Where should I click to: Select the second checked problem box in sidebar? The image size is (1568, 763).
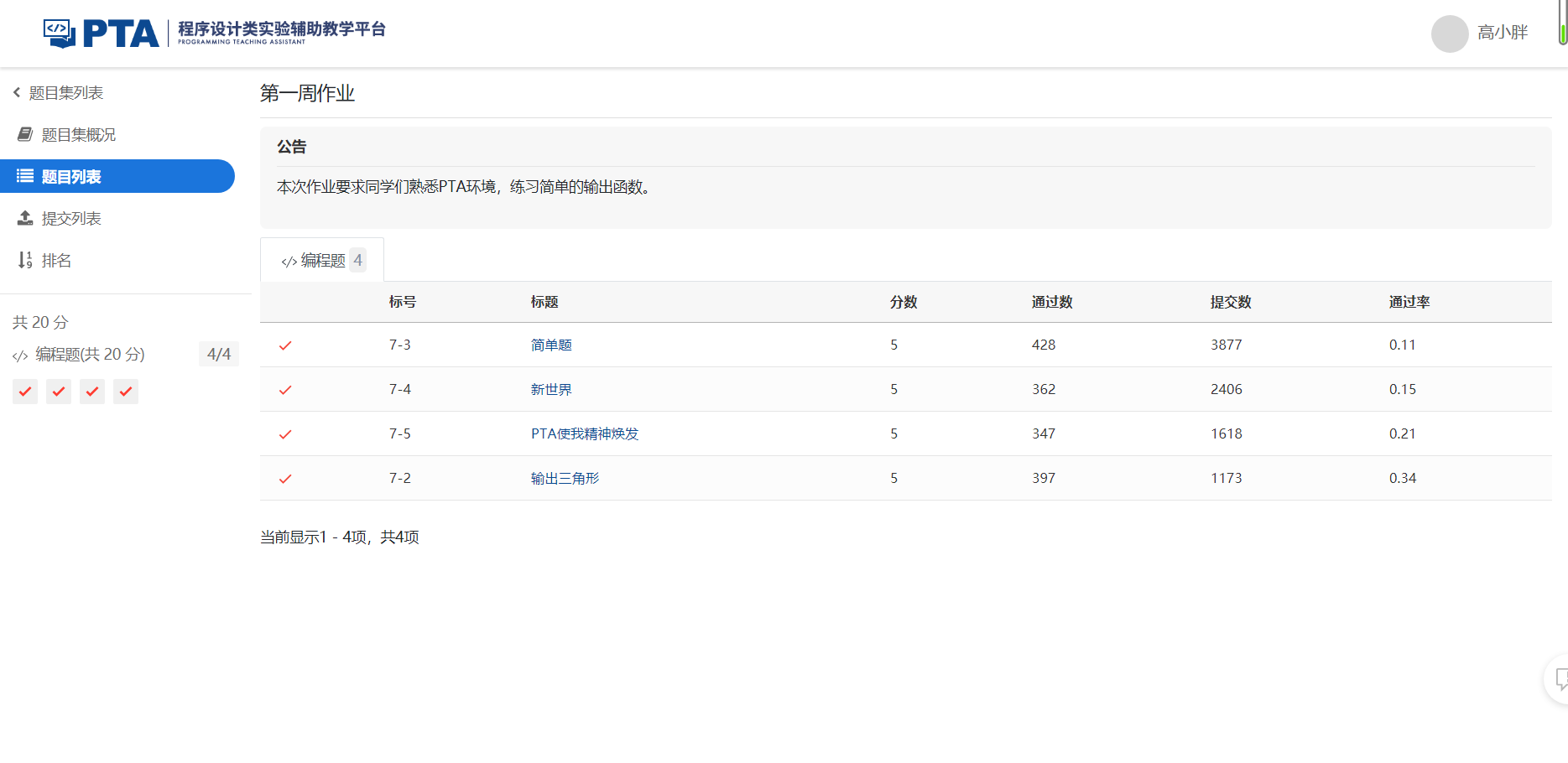[x=59, y=392]
